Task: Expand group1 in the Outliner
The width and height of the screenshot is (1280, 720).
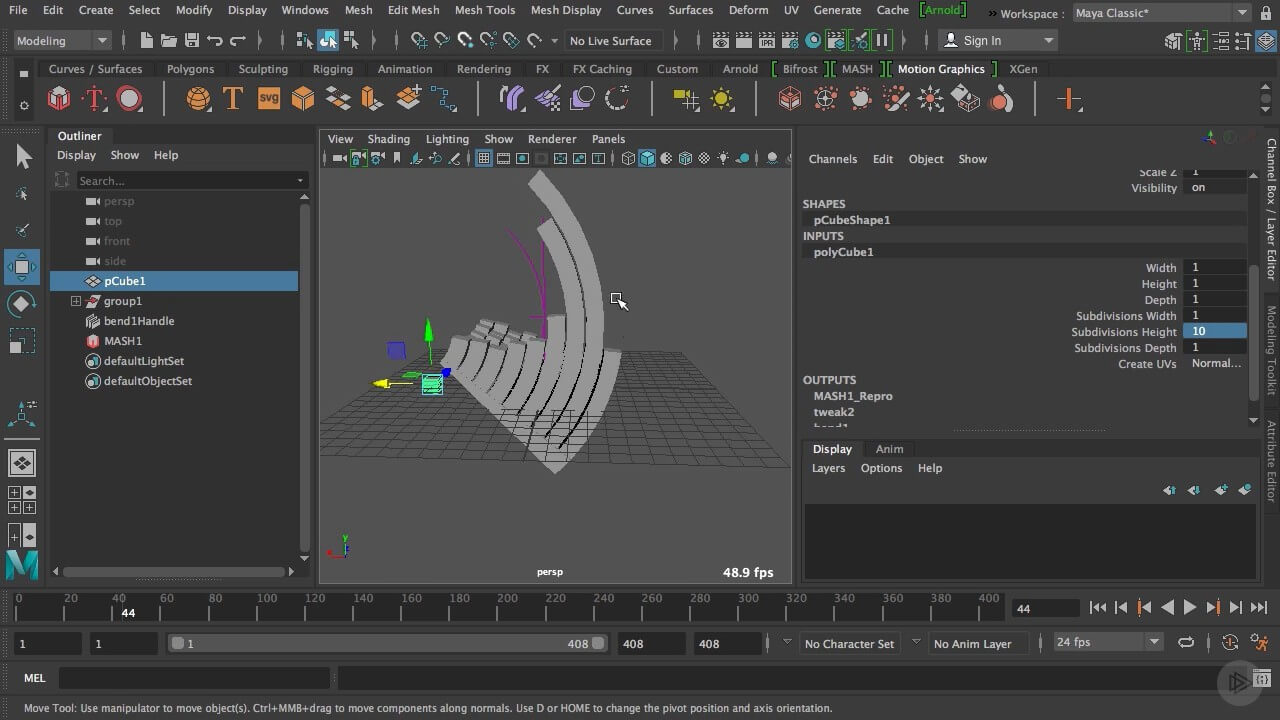Action: [75, 301]
